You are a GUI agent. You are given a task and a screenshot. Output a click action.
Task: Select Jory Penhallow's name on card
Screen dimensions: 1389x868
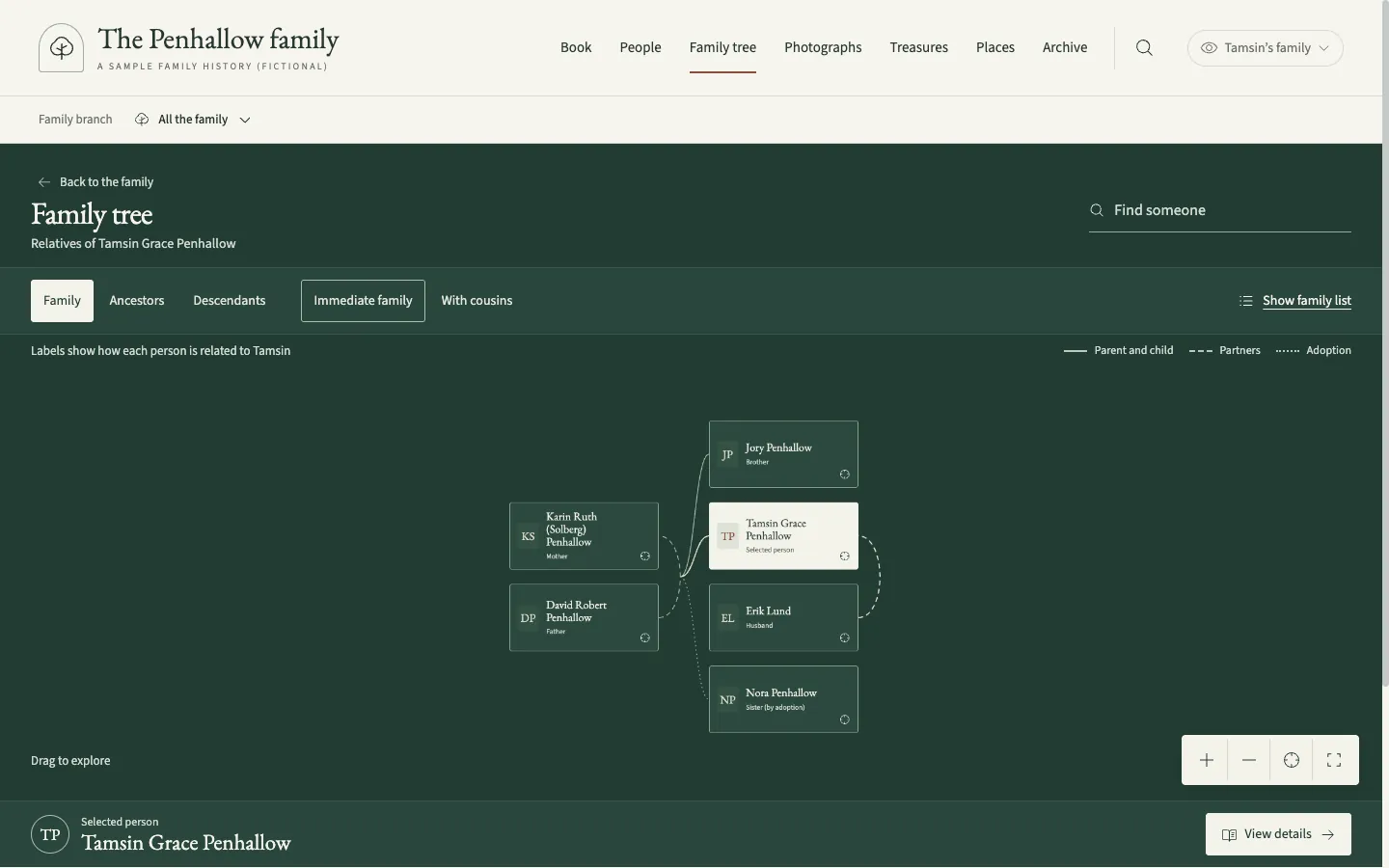point(778,448)
